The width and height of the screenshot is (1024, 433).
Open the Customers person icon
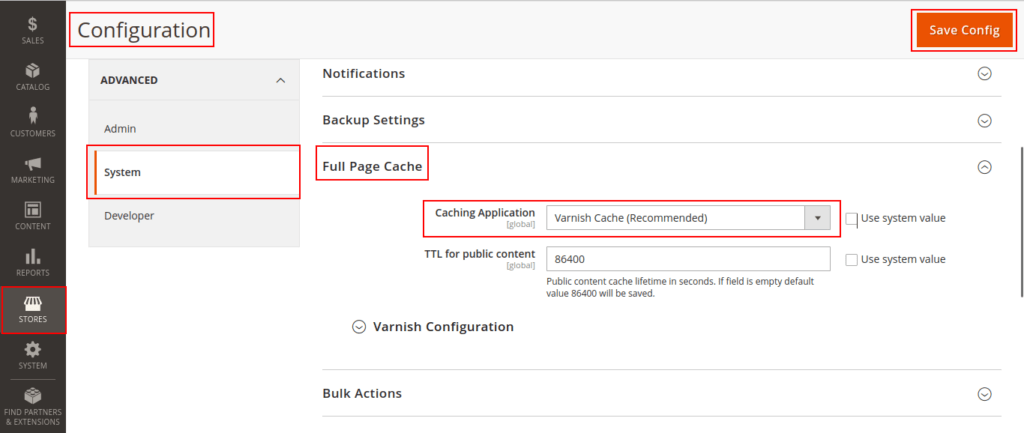coord(33,115)
